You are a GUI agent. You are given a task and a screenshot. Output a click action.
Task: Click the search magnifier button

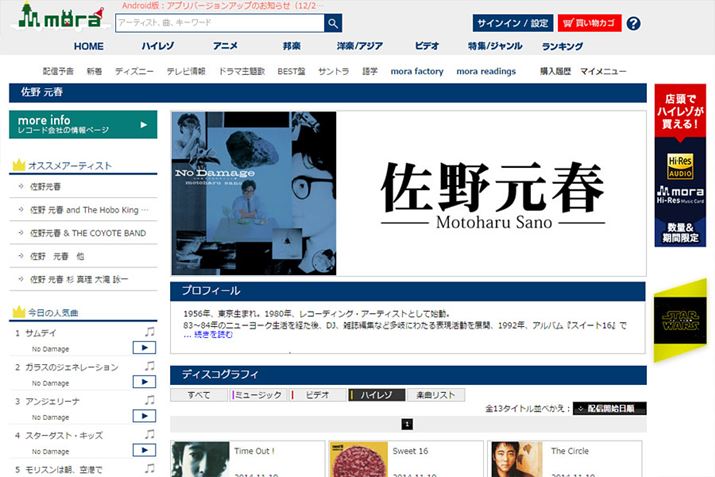pos(333,23)
